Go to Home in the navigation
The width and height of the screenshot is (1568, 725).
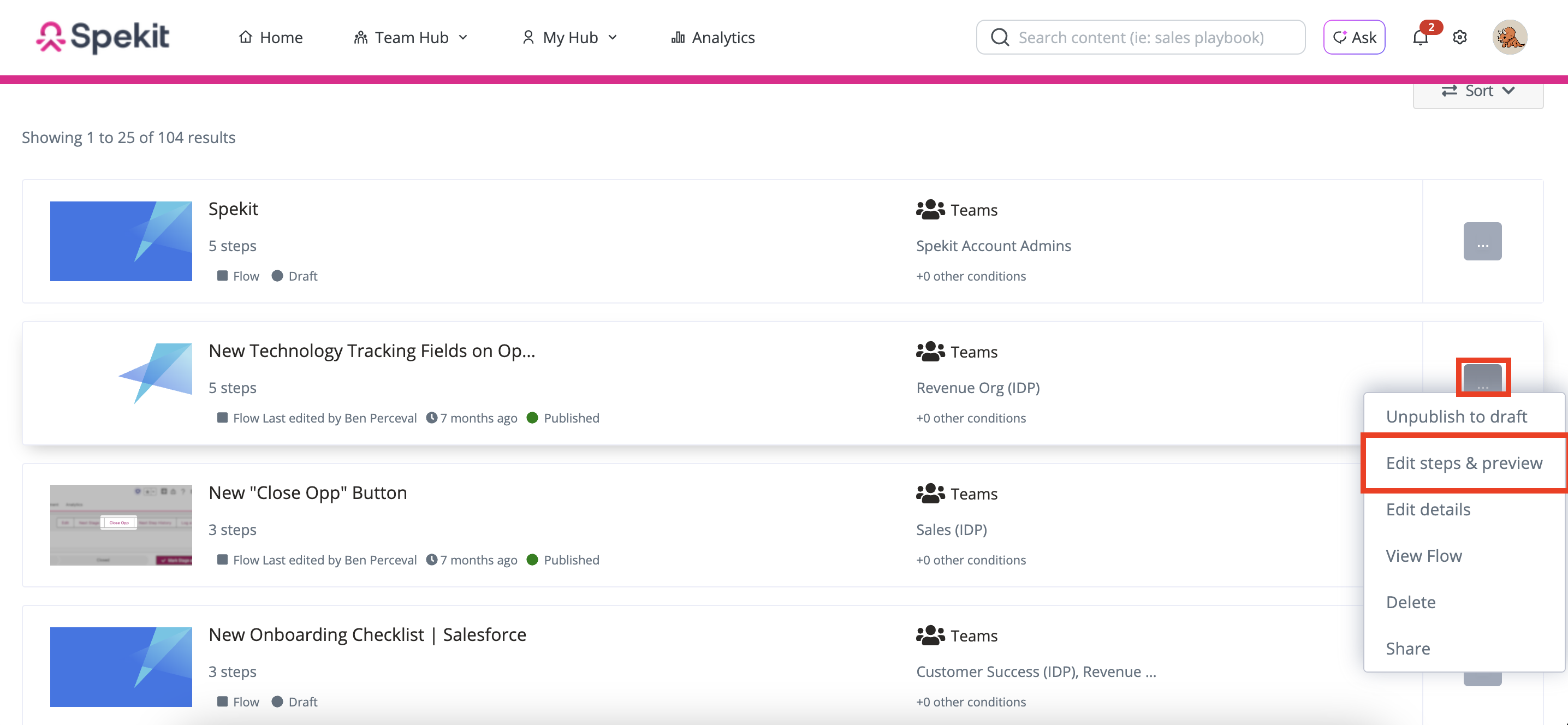click(x=270, y=38)
